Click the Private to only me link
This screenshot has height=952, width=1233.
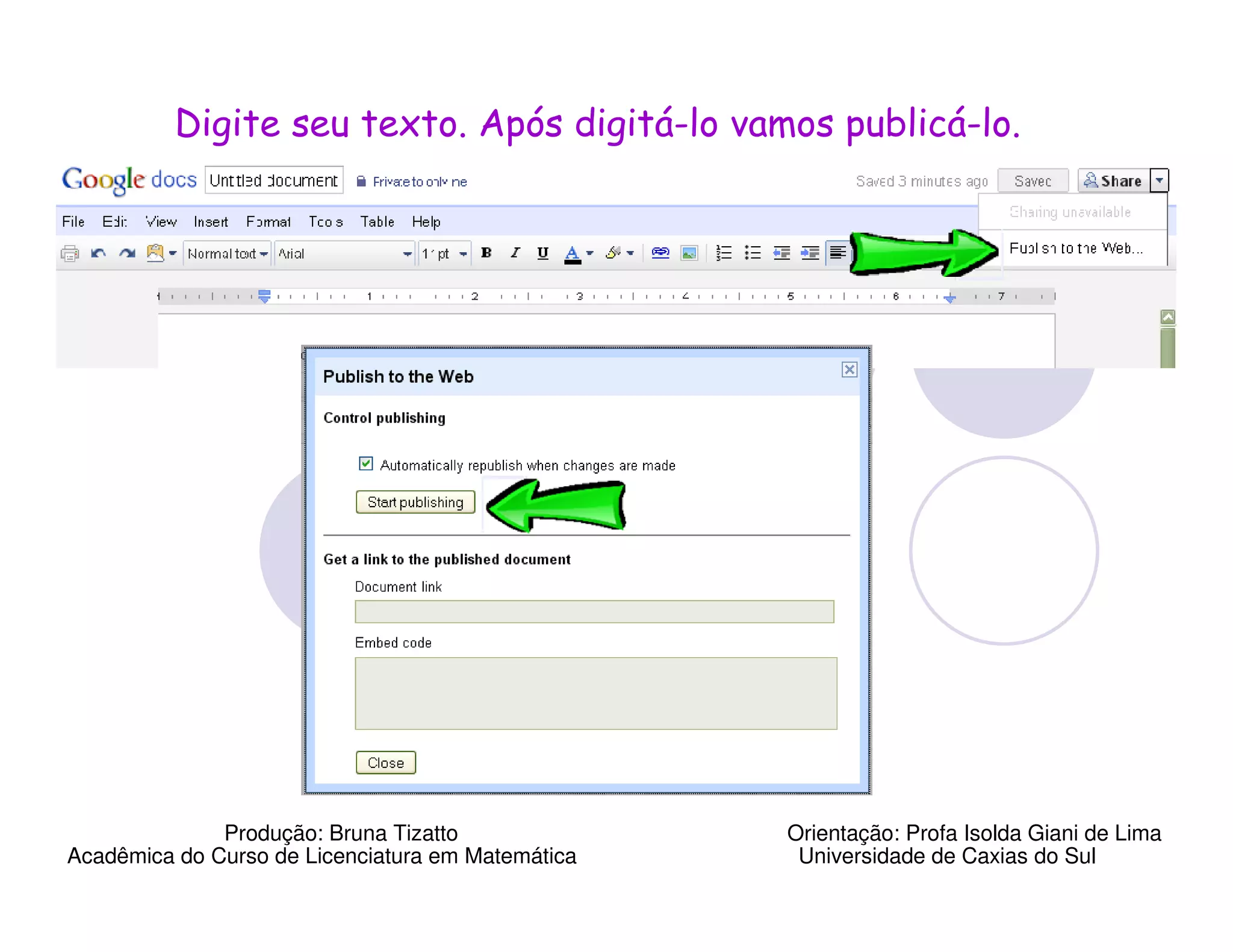(420, 182)
